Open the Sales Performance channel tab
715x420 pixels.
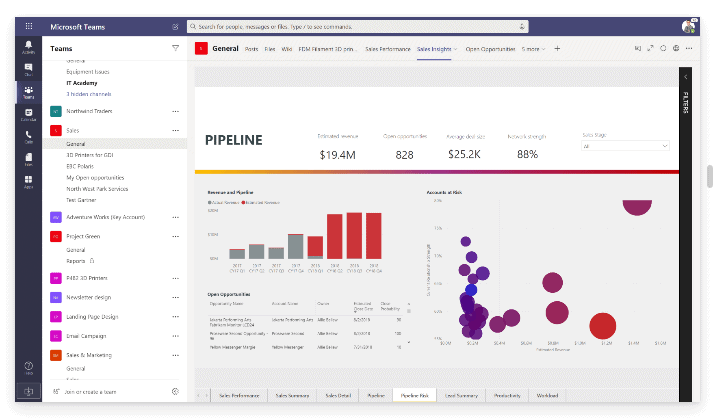point(388,49)
